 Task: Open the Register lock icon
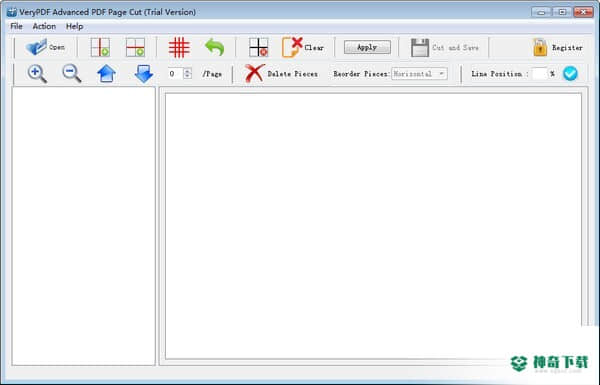540,47
